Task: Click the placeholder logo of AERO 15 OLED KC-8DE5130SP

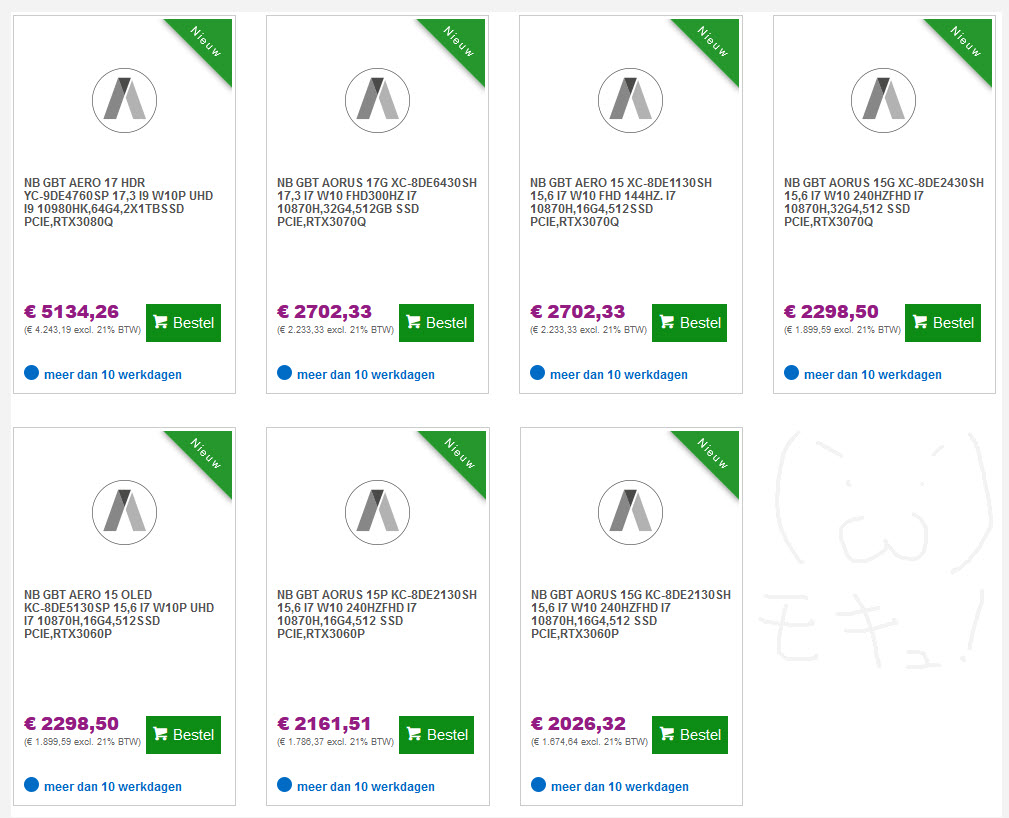Action: [124, 512]
